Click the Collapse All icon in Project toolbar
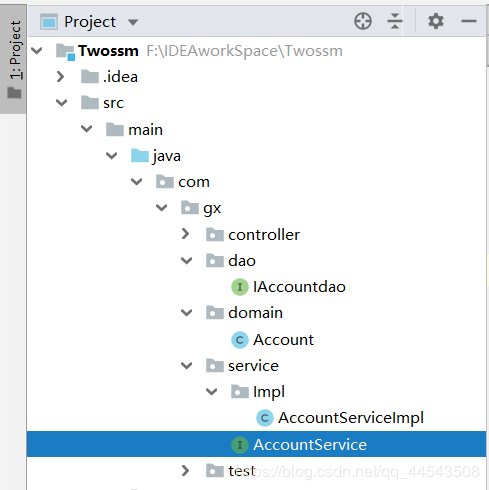Screen dimensions: 489x490 point(395,22)
